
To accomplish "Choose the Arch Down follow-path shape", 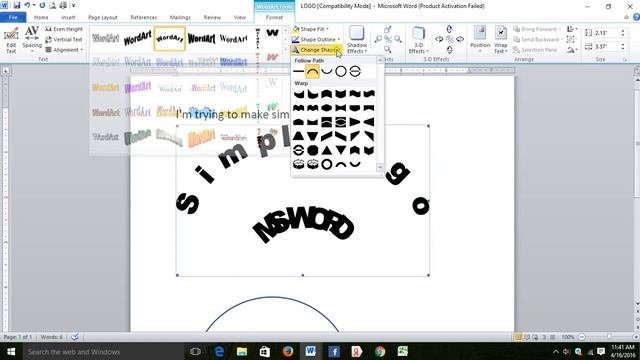I will (x=327, y=71).
